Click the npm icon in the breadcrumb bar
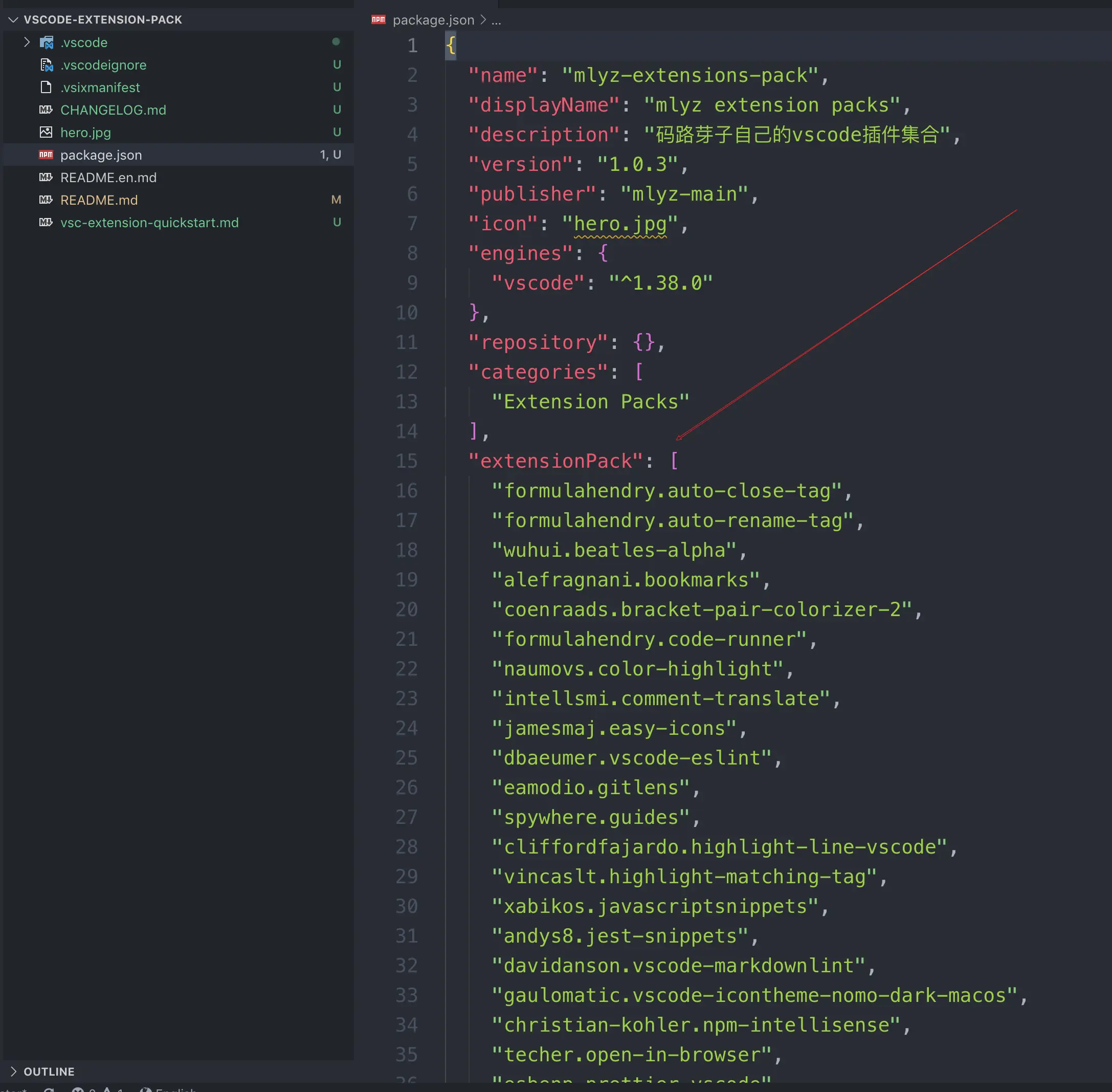The image size is (1112, 1092). pyautogui.click(x=379, y=20)
